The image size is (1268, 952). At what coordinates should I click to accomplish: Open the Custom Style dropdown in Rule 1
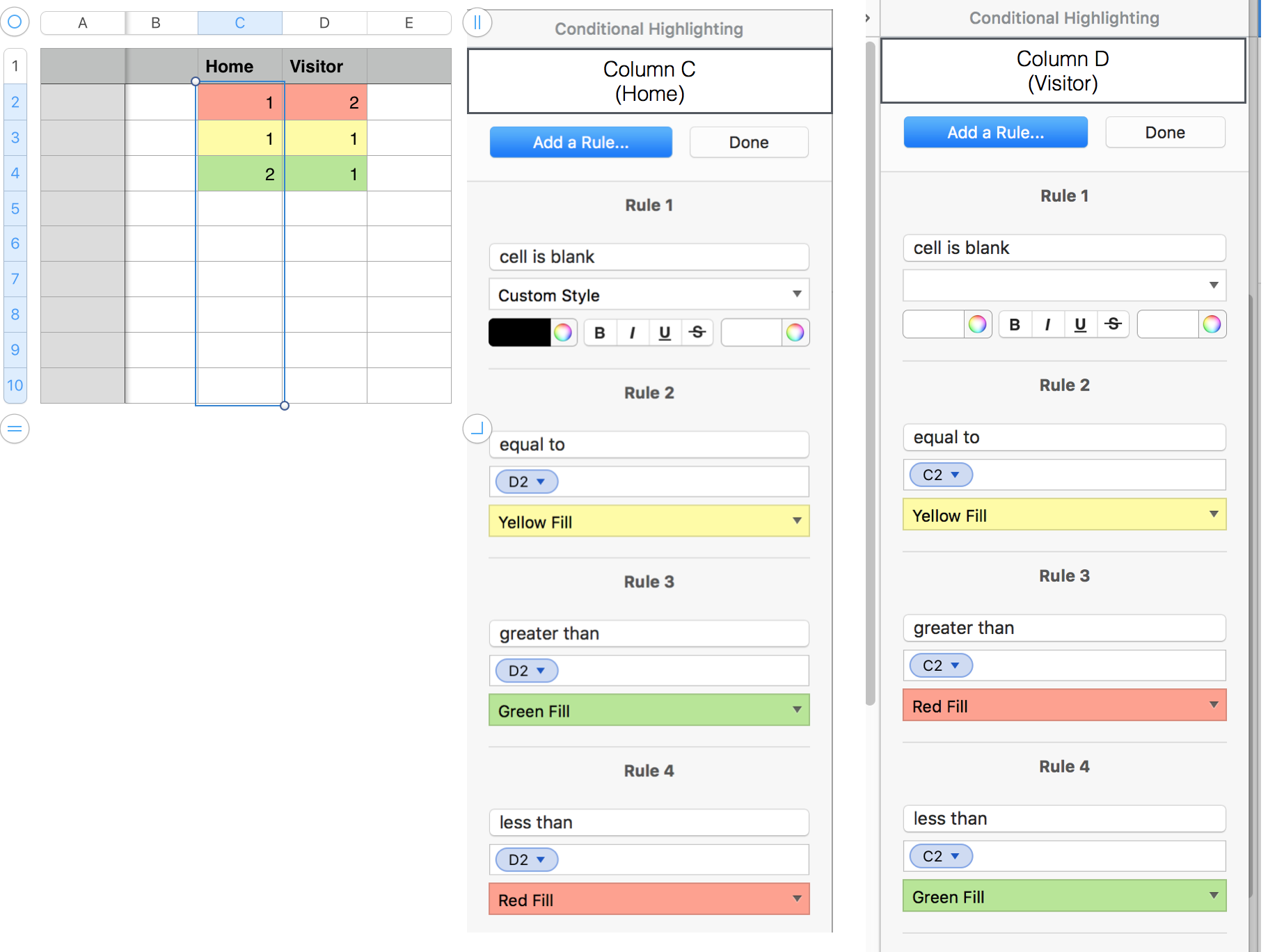coord(649,294)
